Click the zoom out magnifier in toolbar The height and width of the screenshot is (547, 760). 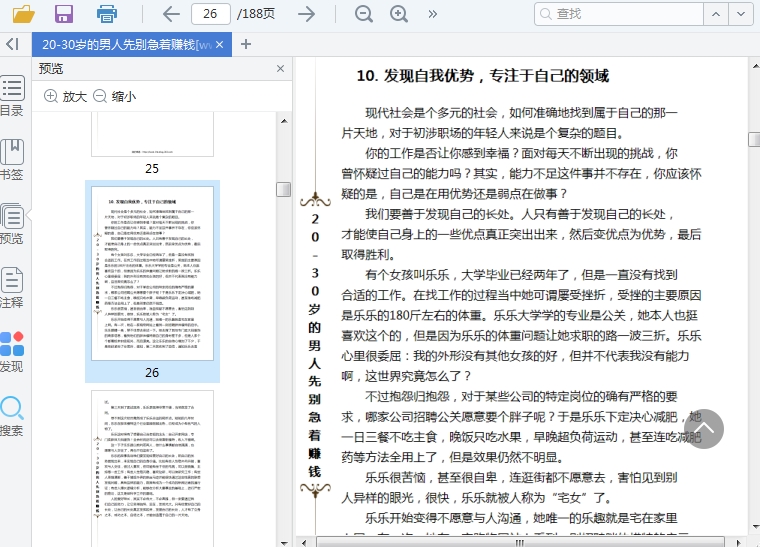click(364, 14)
